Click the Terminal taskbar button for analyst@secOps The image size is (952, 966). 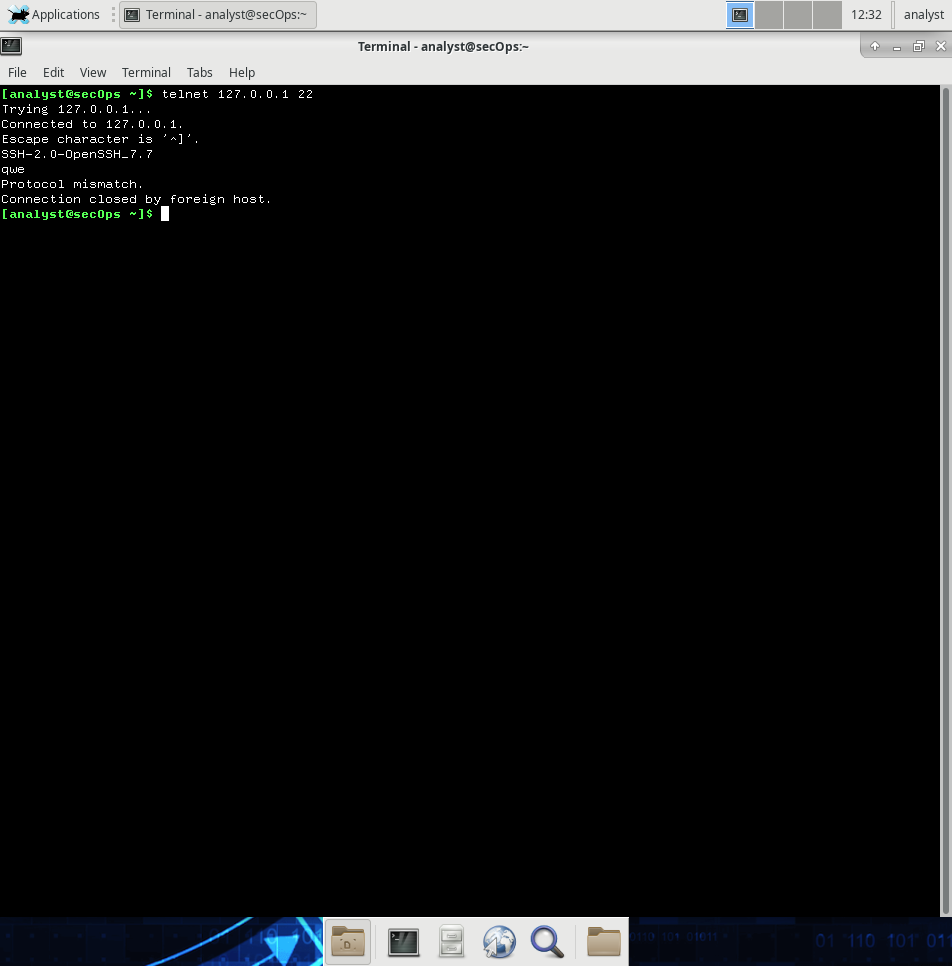[x=217, y=15]
